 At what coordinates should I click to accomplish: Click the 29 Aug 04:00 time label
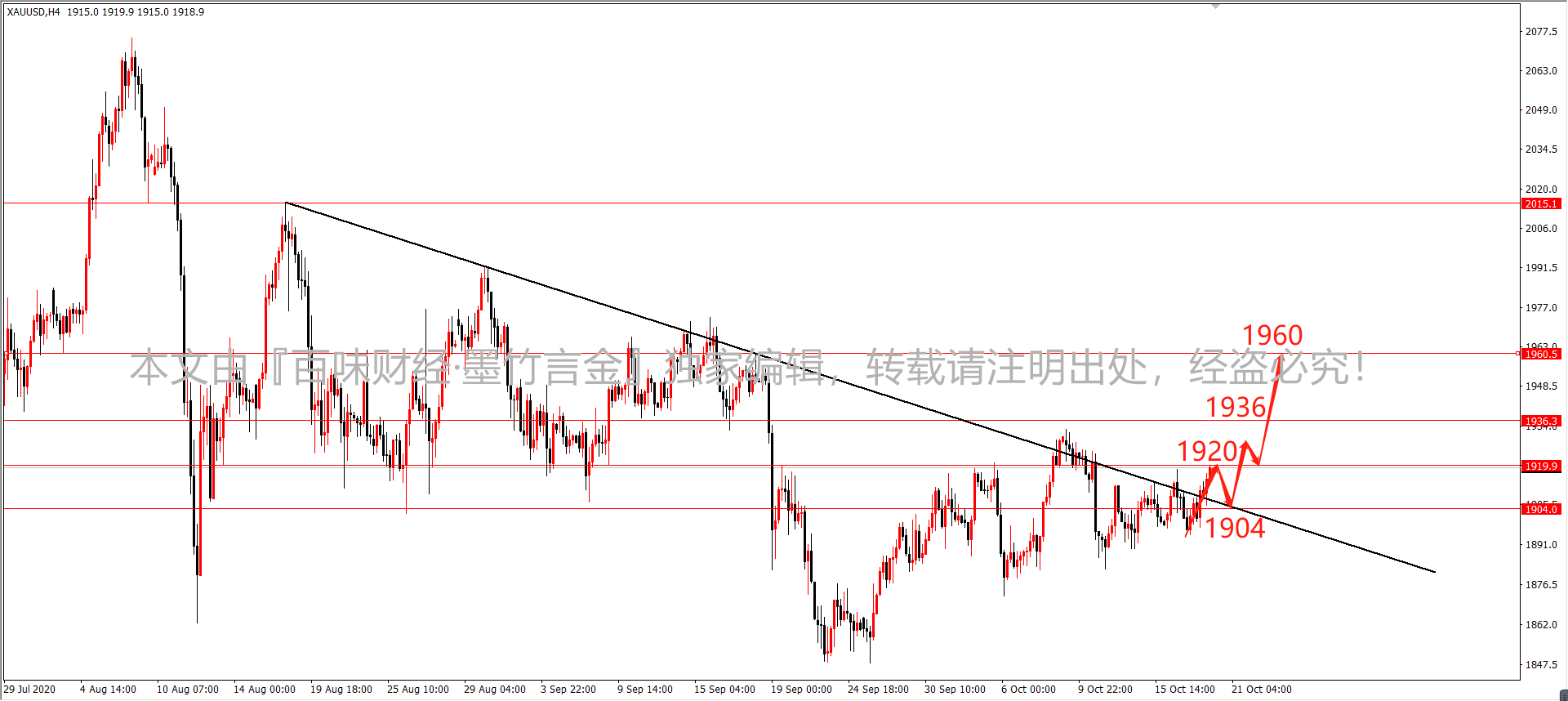point(495,690)
